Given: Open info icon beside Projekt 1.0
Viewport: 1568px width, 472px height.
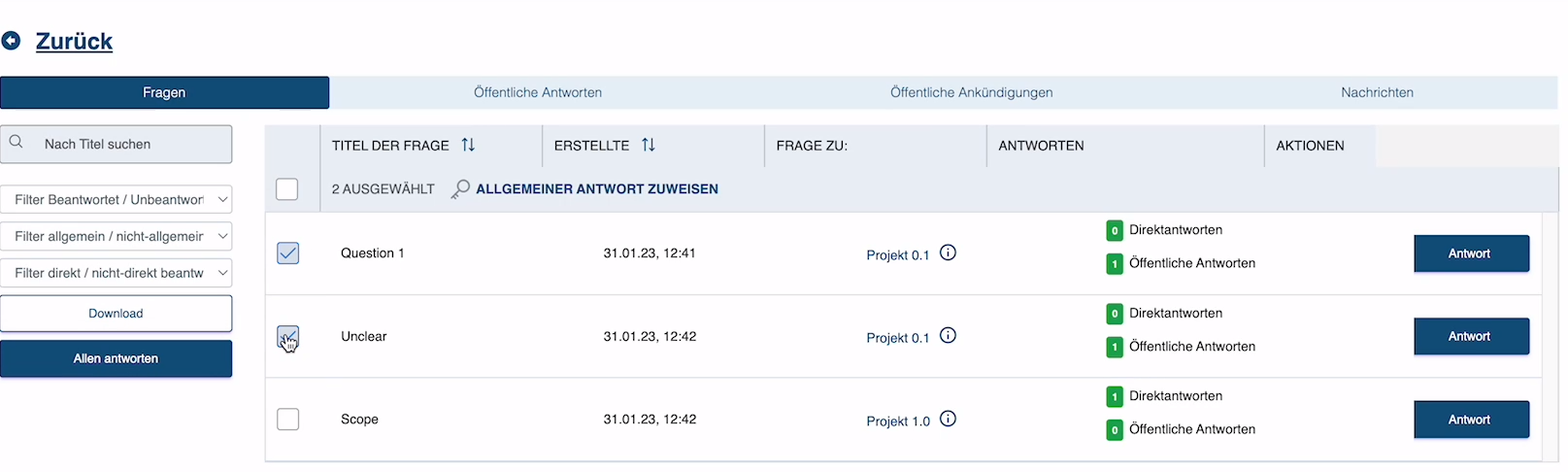Looking at the screenshot, I should tap(949, 419).
